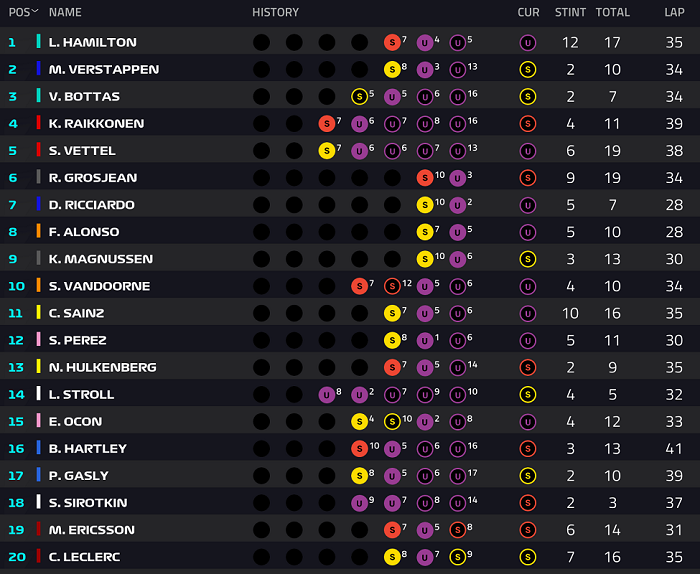This screenshot has width=700, height=574.
Task: Click Ricciardo's blue team color bar
Action: tap(38, 204)
